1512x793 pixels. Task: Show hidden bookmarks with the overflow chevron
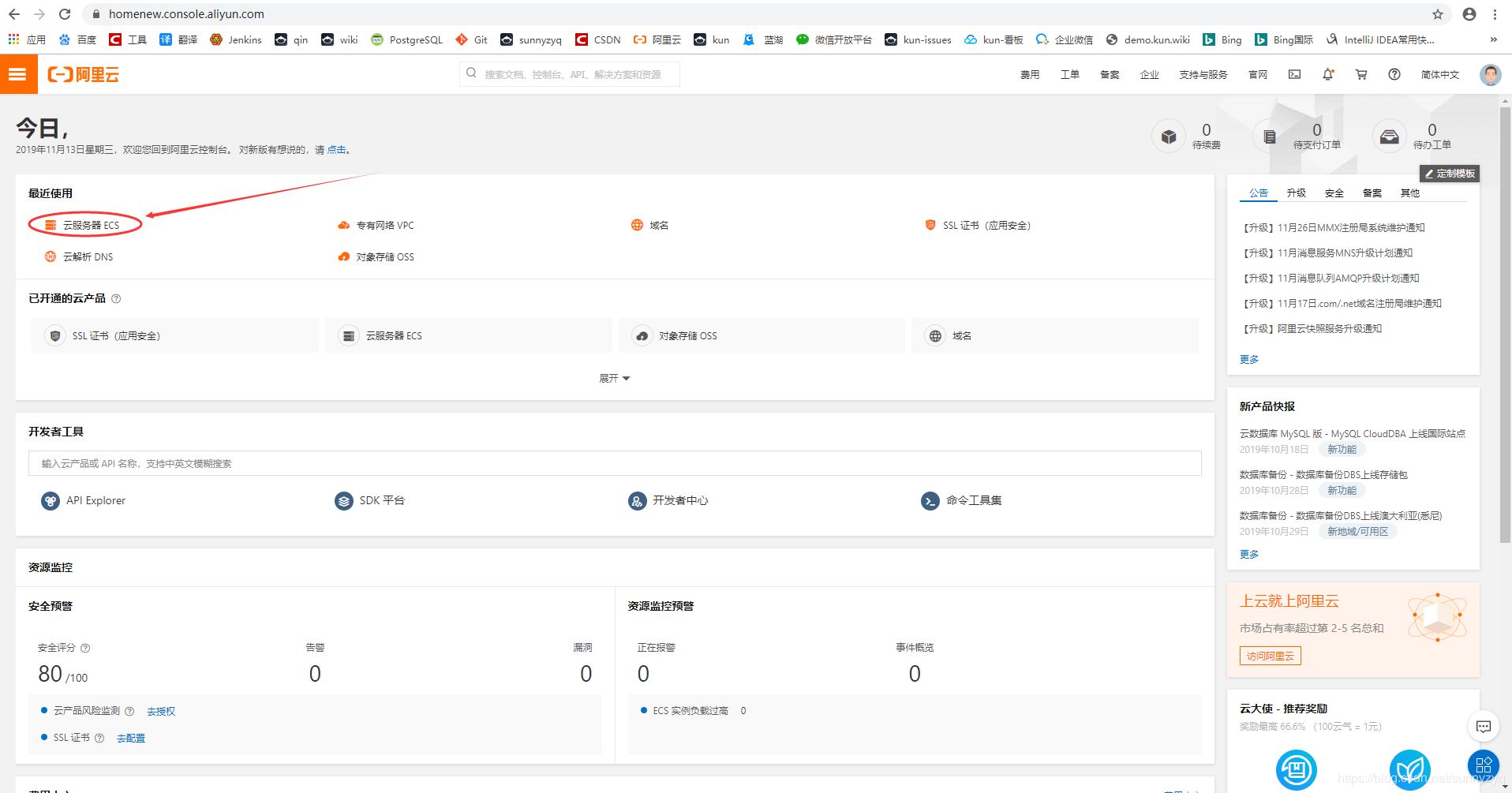click(x=1493, y=39)
